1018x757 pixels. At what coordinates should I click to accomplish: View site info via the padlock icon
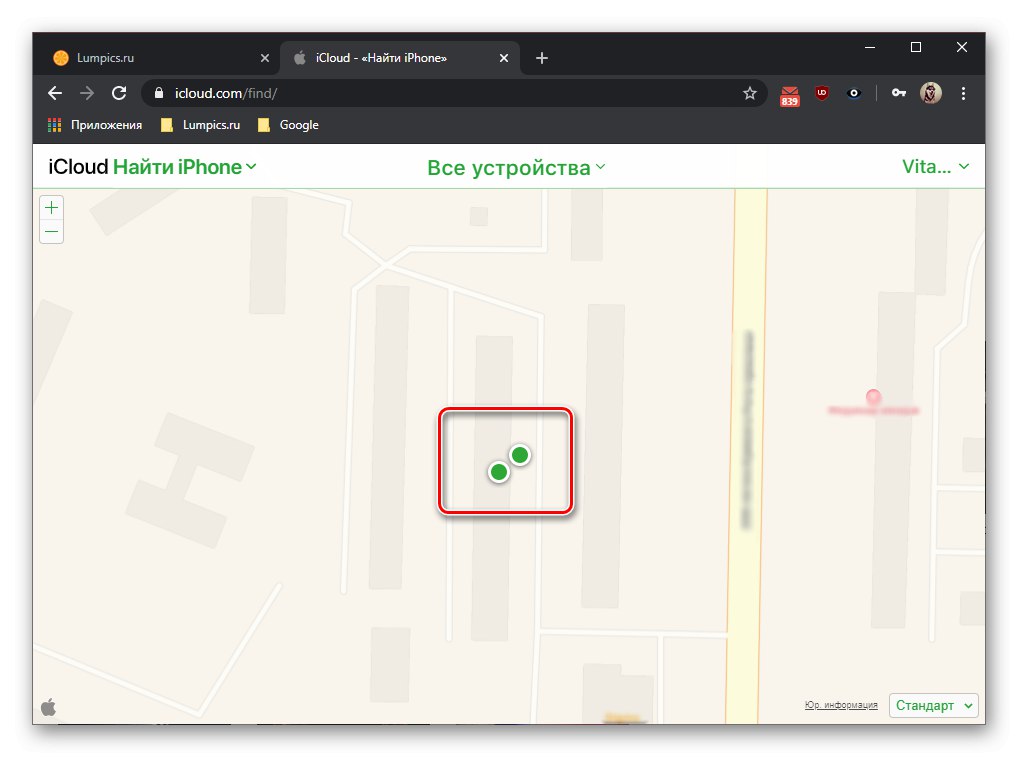[x=158, y=93]
